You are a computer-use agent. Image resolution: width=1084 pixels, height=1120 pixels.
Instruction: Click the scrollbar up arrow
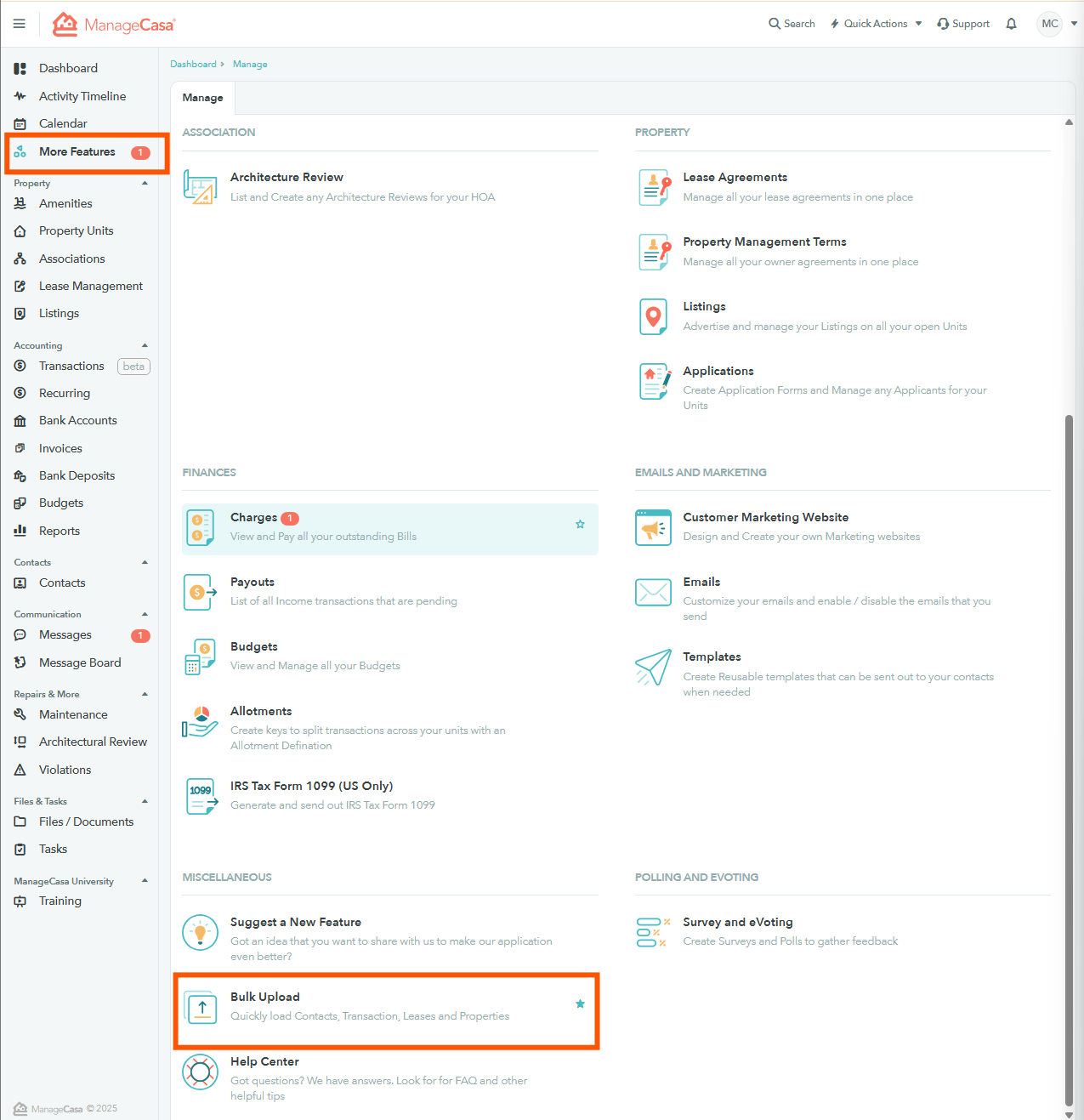[1069, 122]
